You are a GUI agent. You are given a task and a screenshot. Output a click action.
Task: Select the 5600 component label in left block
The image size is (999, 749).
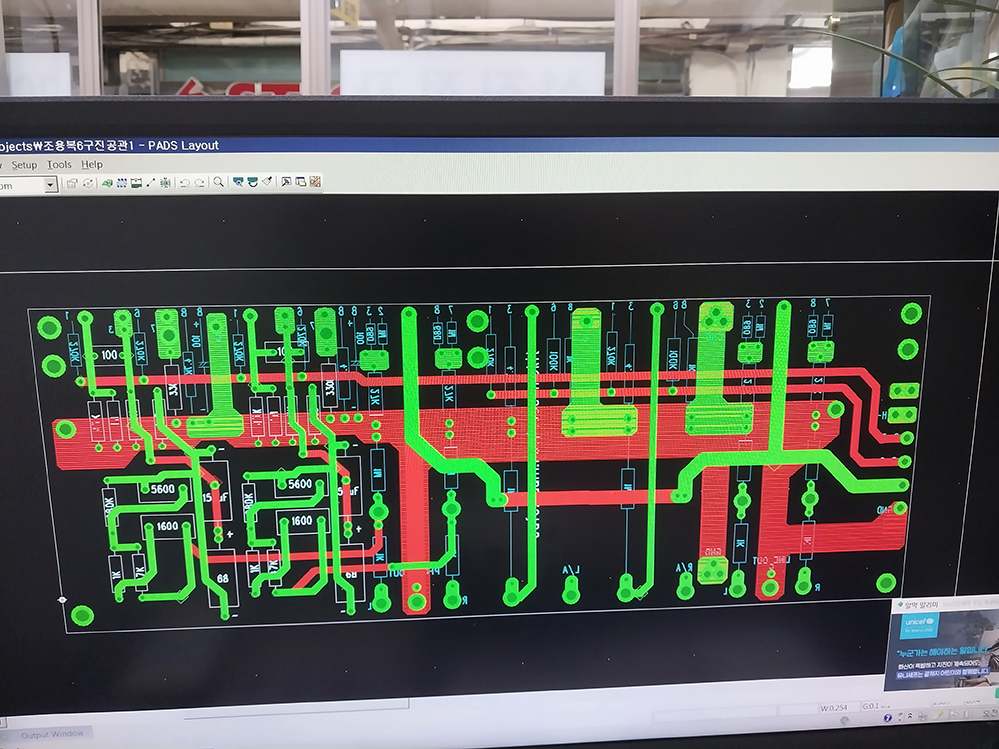click(162, 489)
